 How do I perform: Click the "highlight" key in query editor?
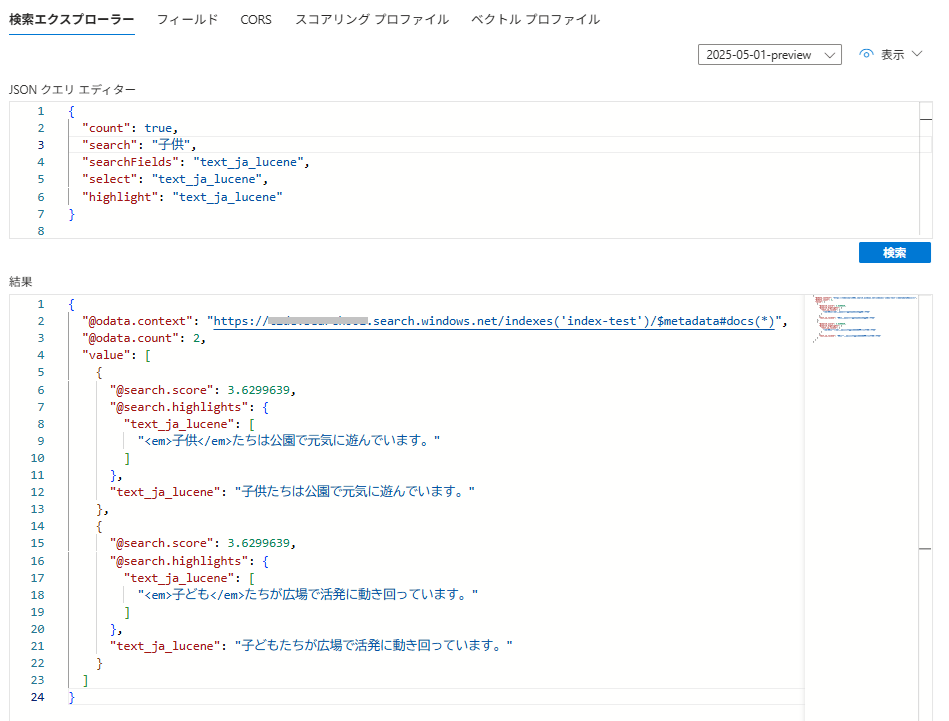[x=120, y=197]
